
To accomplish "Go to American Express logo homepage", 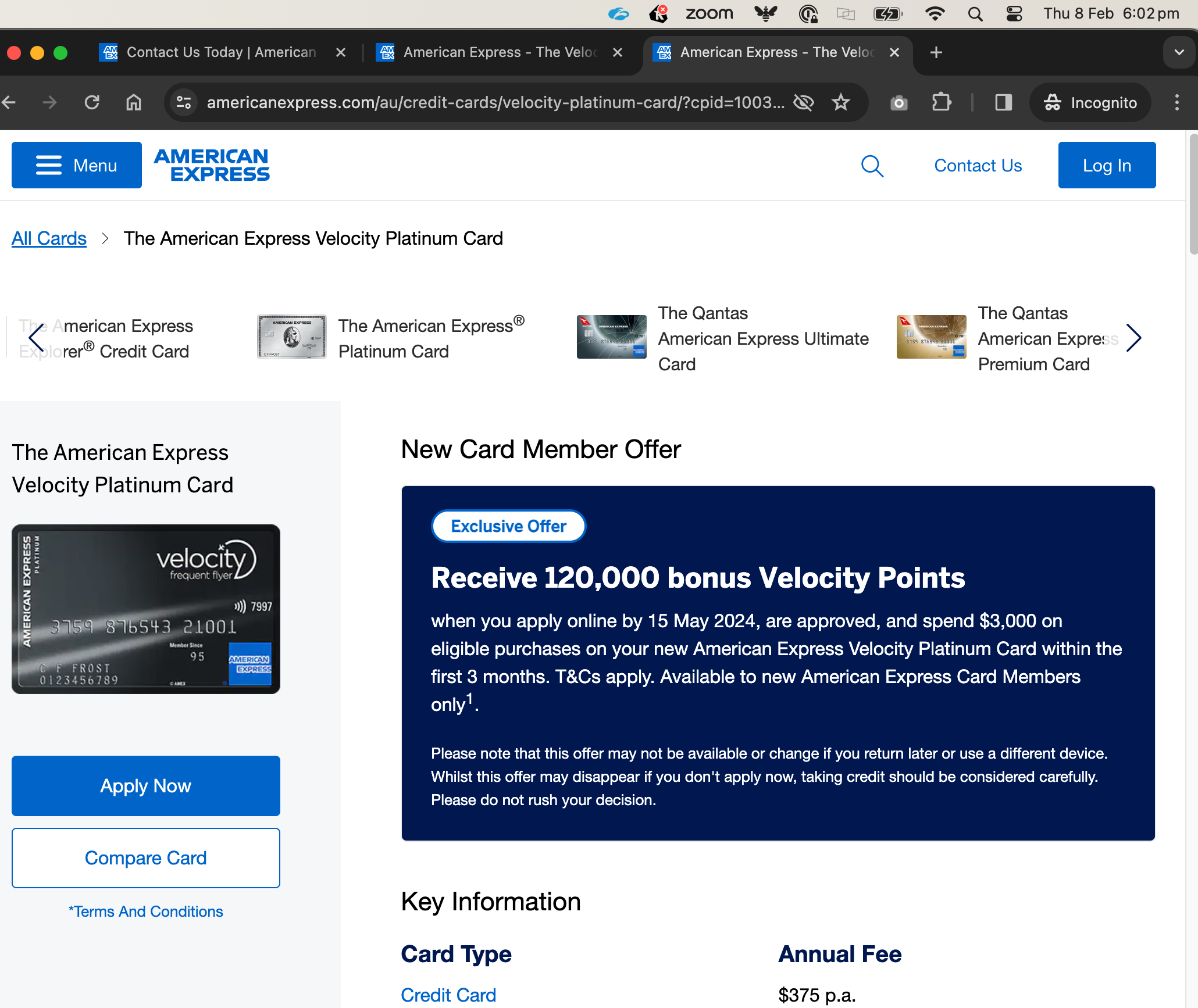I will 212,165.
